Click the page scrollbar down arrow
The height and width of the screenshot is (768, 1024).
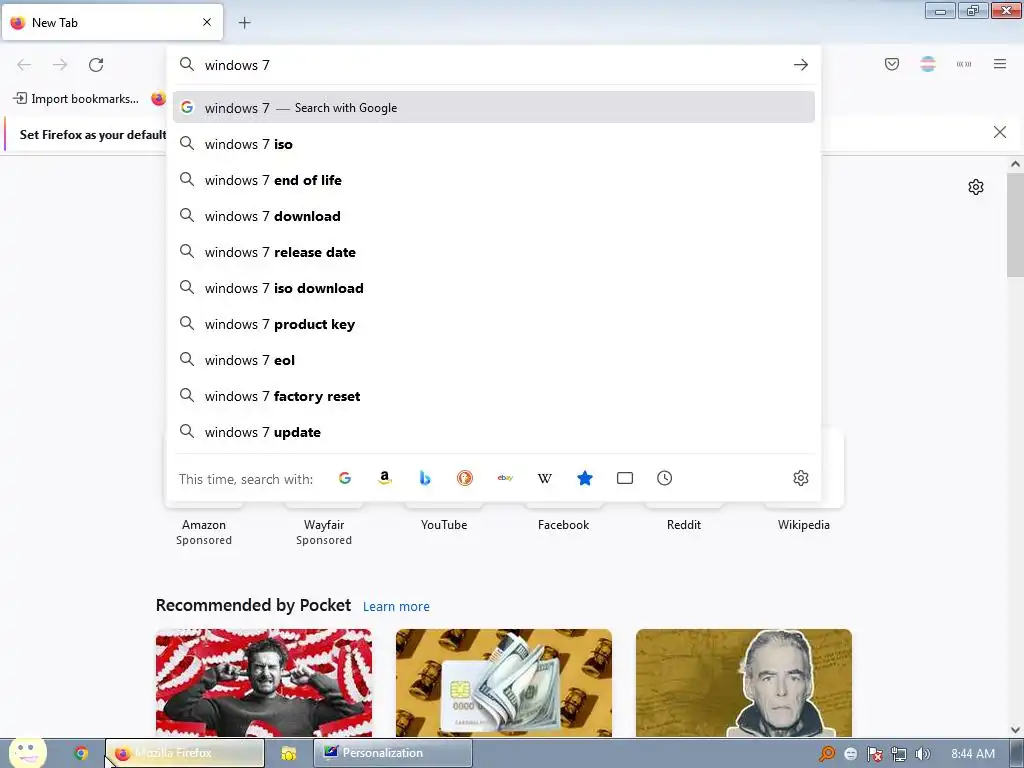[x=1015, y=730]
